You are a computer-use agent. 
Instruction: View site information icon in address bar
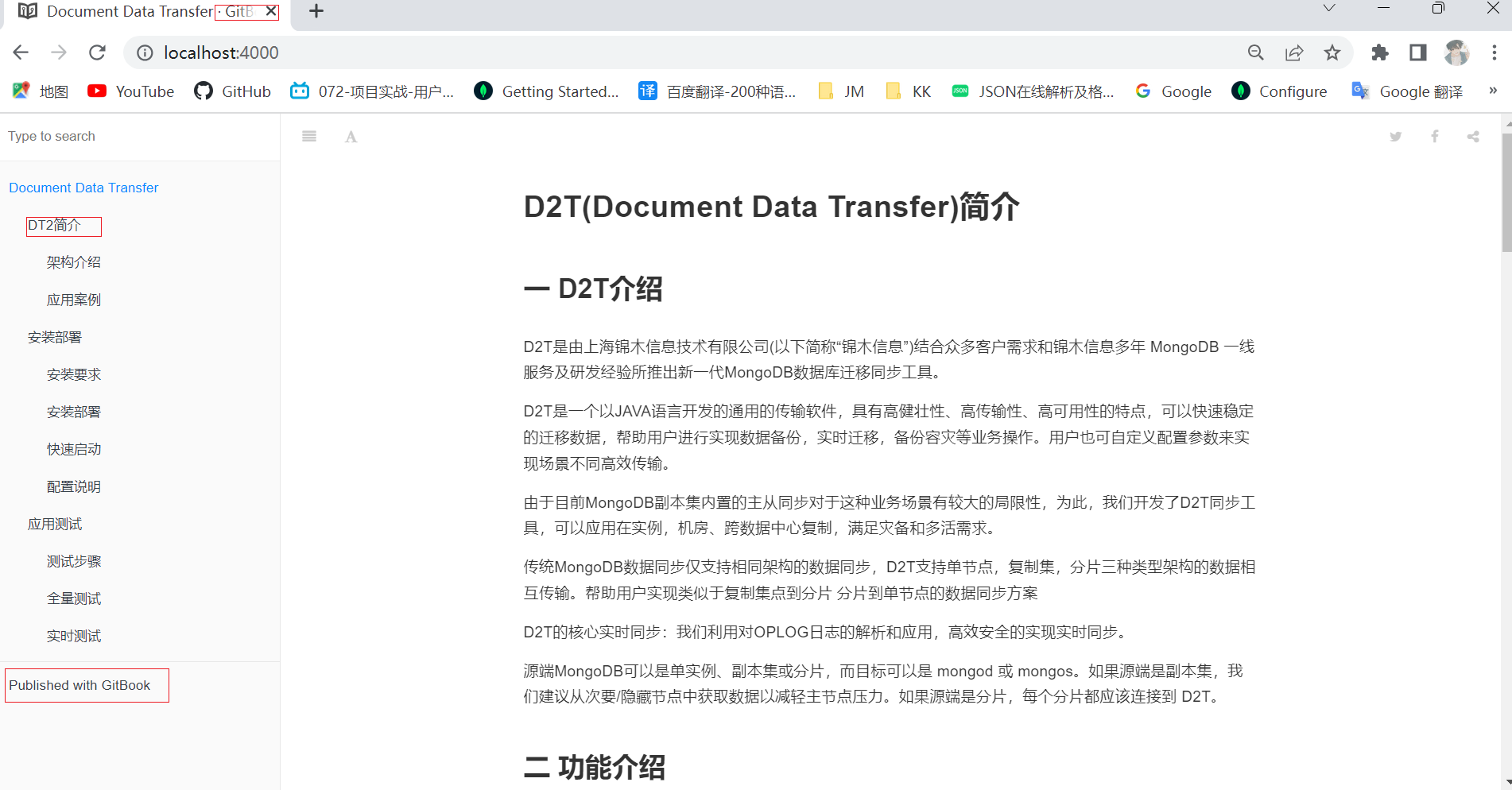pyautogui.click(x=145, y=52)
